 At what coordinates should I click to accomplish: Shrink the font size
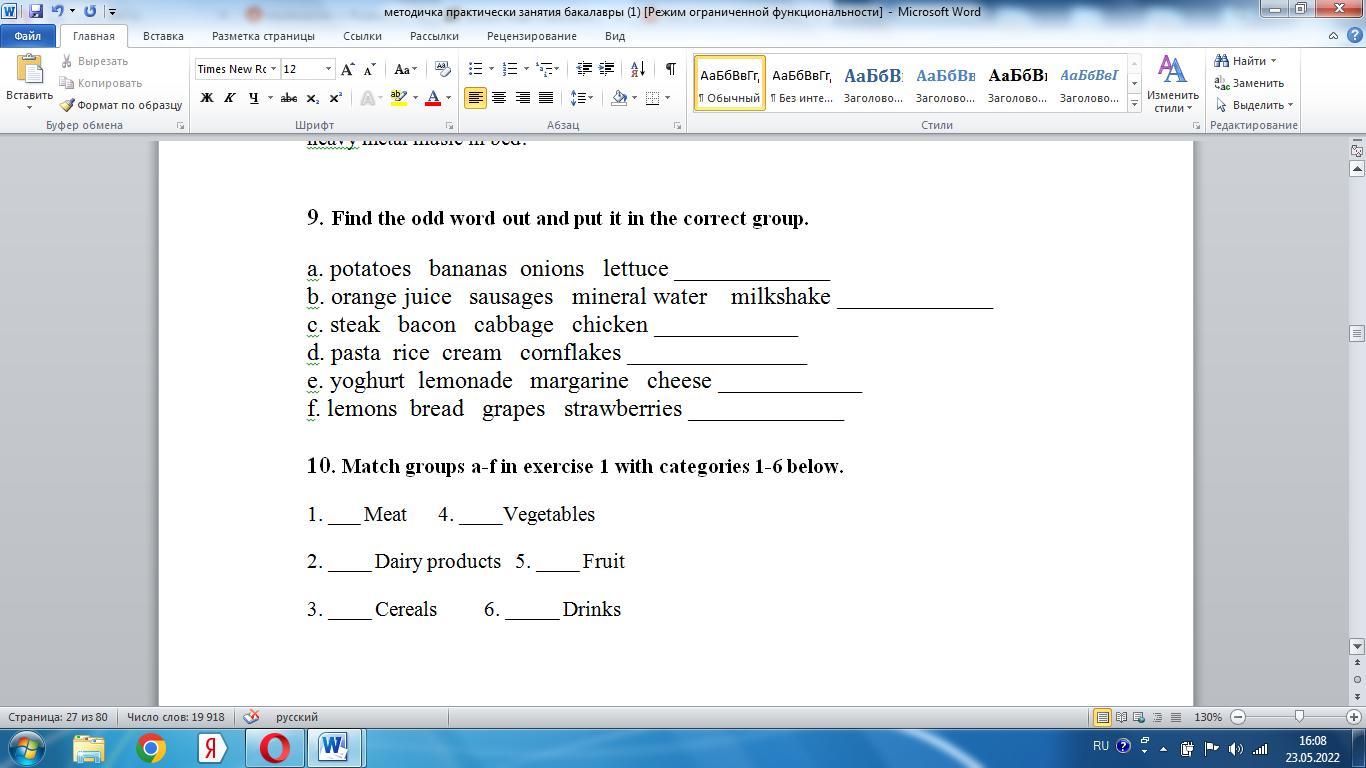pos(369,69)
